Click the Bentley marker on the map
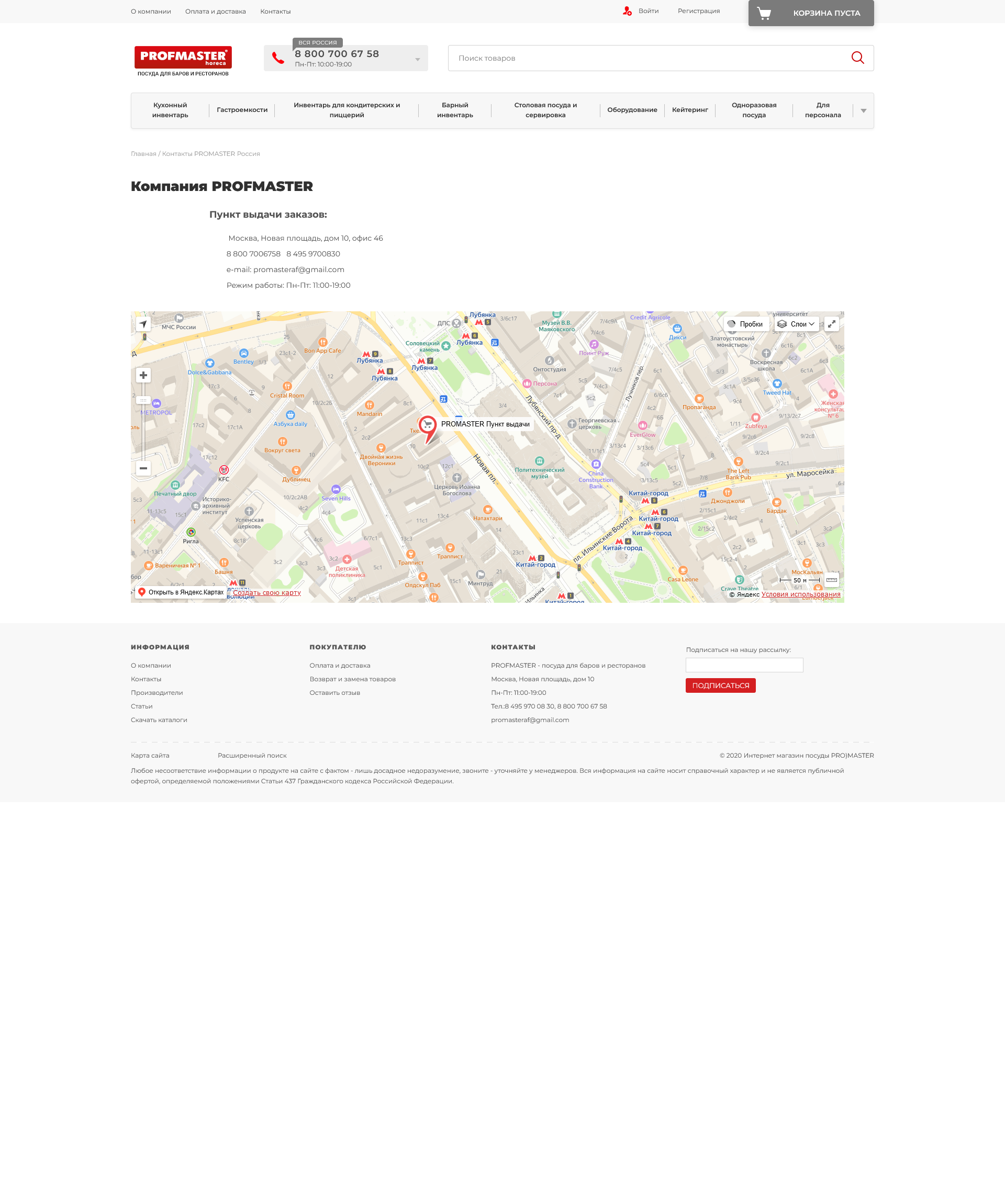The image size is (1005, 1204). tap(244, 353)
